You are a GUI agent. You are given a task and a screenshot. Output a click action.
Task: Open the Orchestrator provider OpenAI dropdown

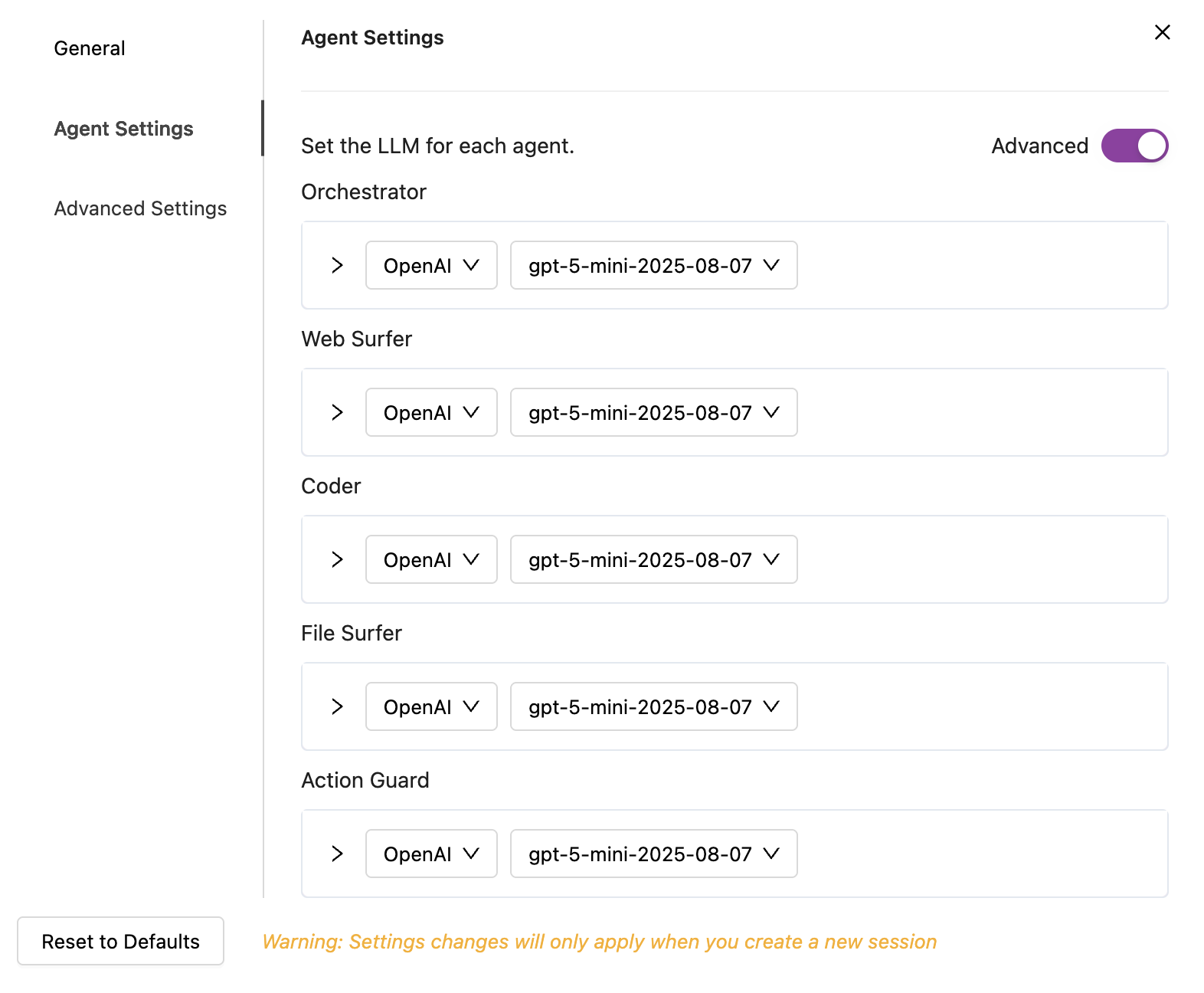[x=431, y=265]
